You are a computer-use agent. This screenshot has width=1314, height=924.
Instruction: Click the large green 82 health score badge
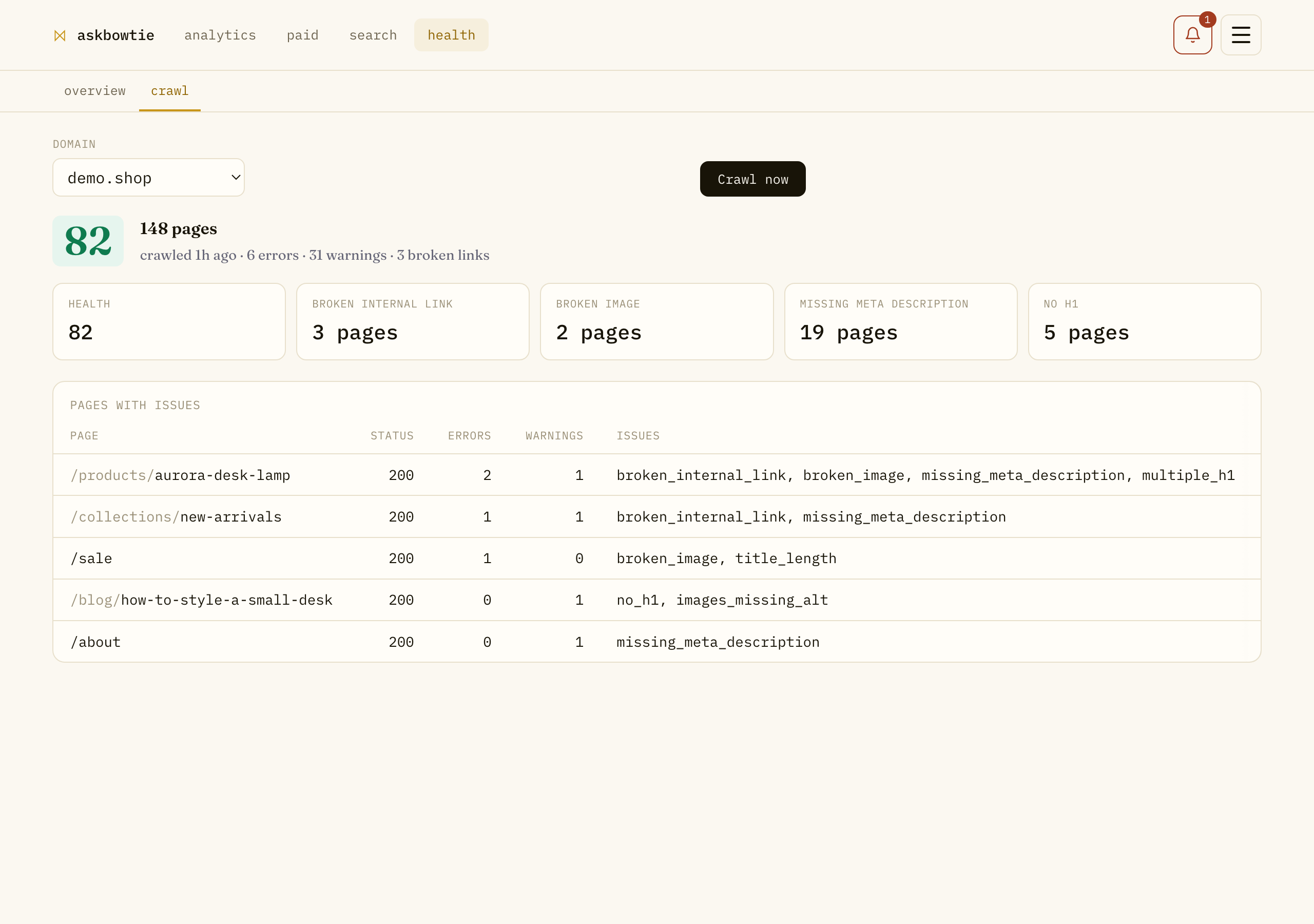pos(88,241)
